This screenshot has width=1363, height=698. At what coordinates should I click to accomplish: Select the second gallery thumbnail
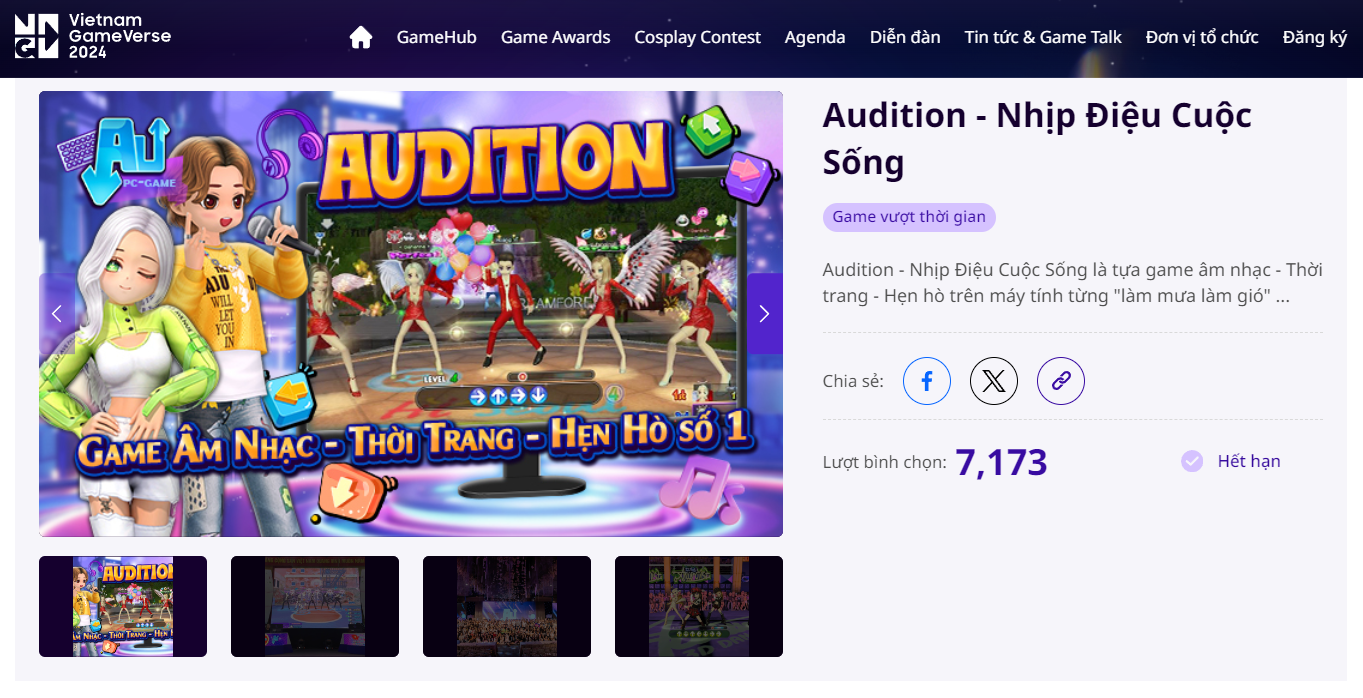click(315, 607)
